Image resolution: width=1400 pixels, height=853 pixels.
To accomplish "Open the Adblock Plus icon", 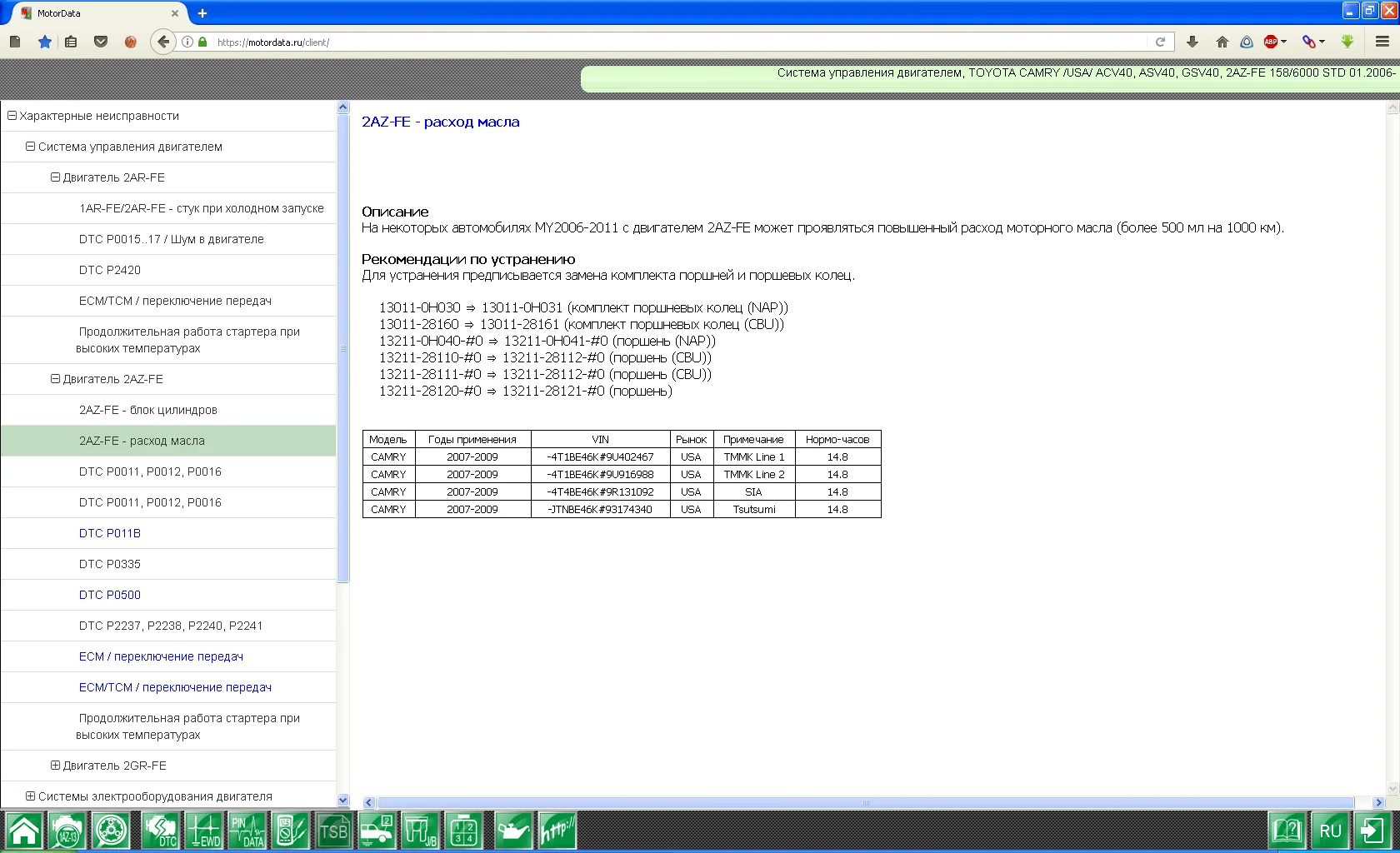I will point(1271,42).
